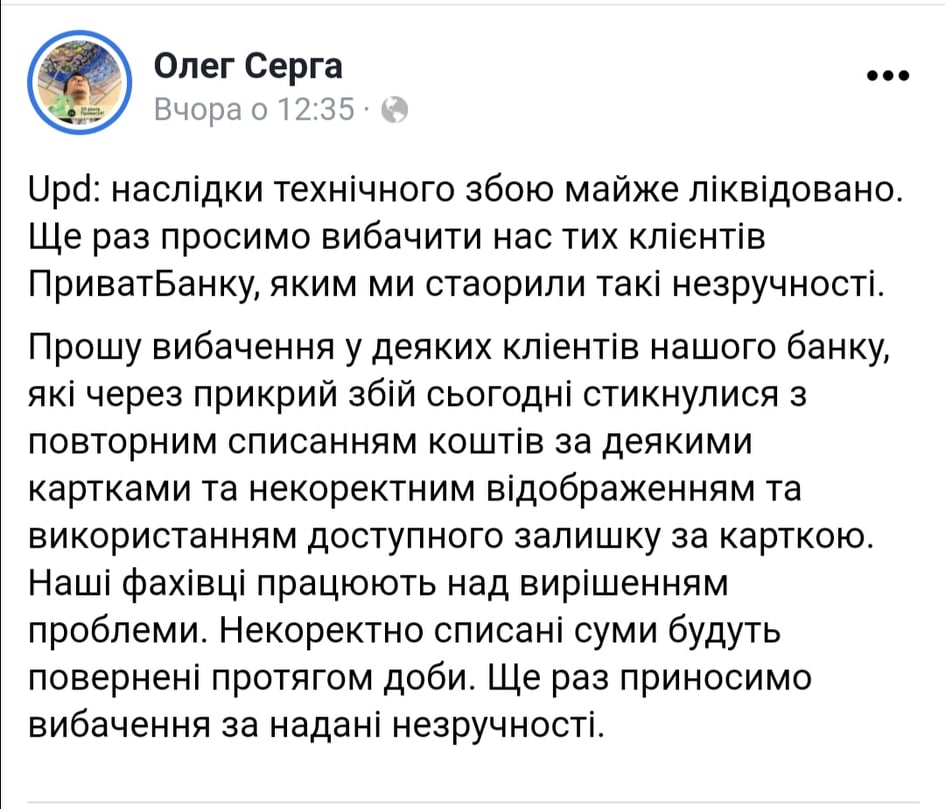Click the words протягом доби
The height and width of the screenshot is (809, 945).
pos(339,679)
